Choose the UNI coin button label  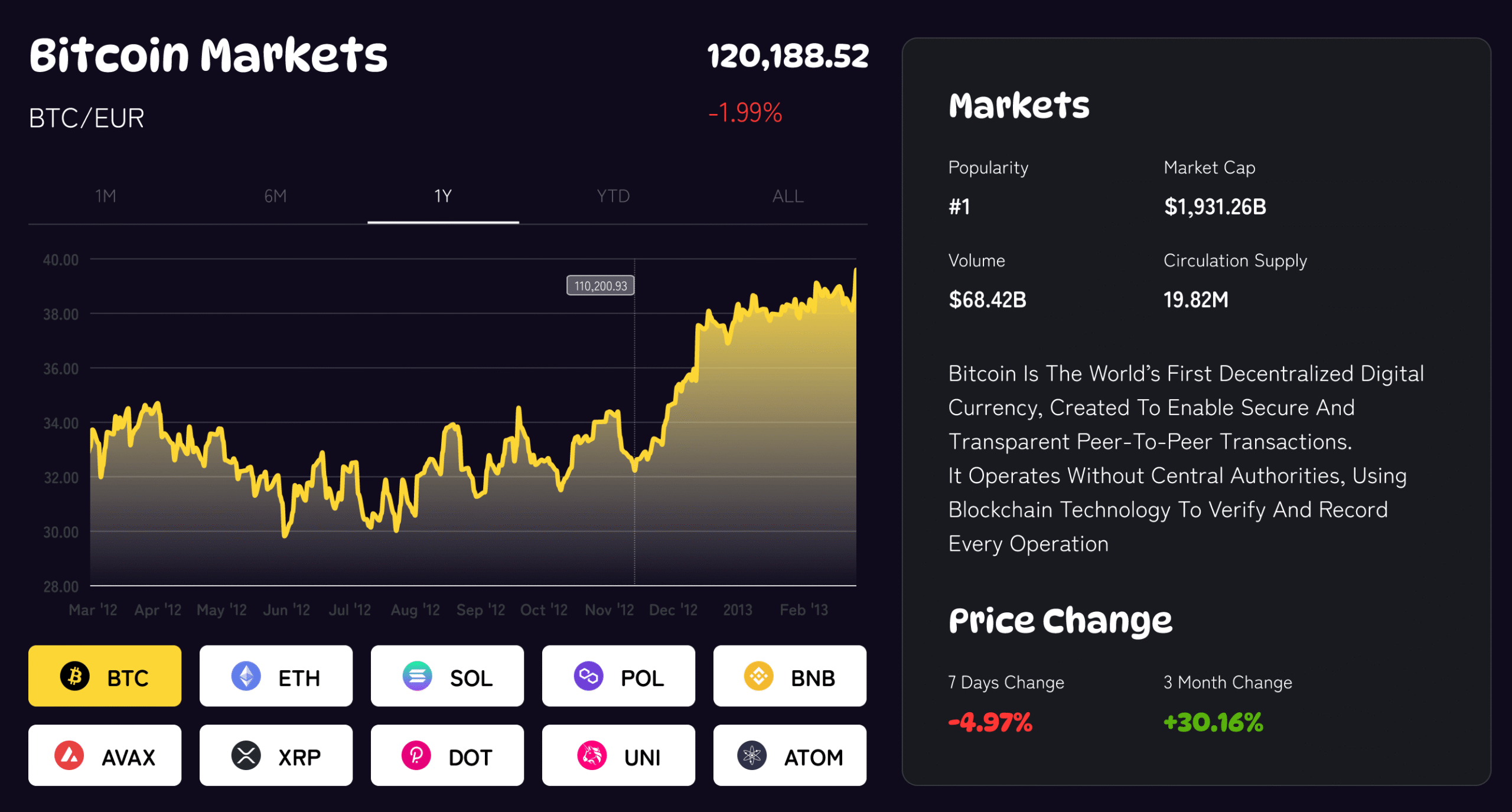(x=642, y=758)
